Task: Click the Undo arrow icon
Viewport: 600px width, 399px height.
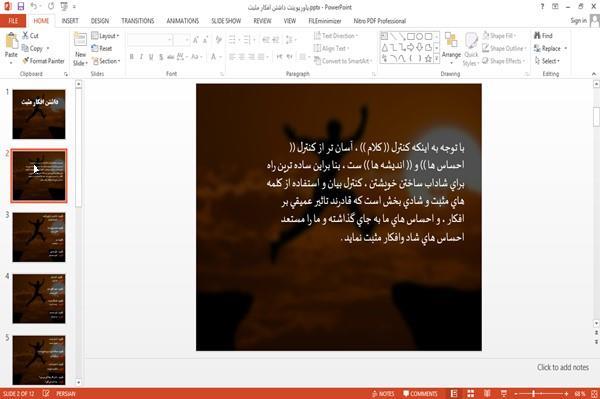Action: (34, 7)
